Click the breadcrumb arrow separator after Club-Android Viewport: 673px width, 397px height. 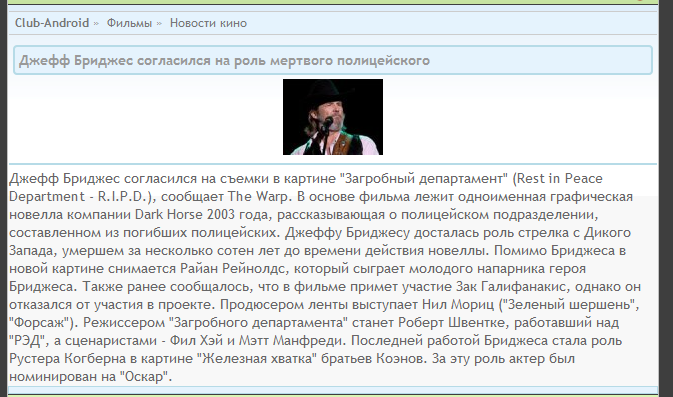[96, 24]
